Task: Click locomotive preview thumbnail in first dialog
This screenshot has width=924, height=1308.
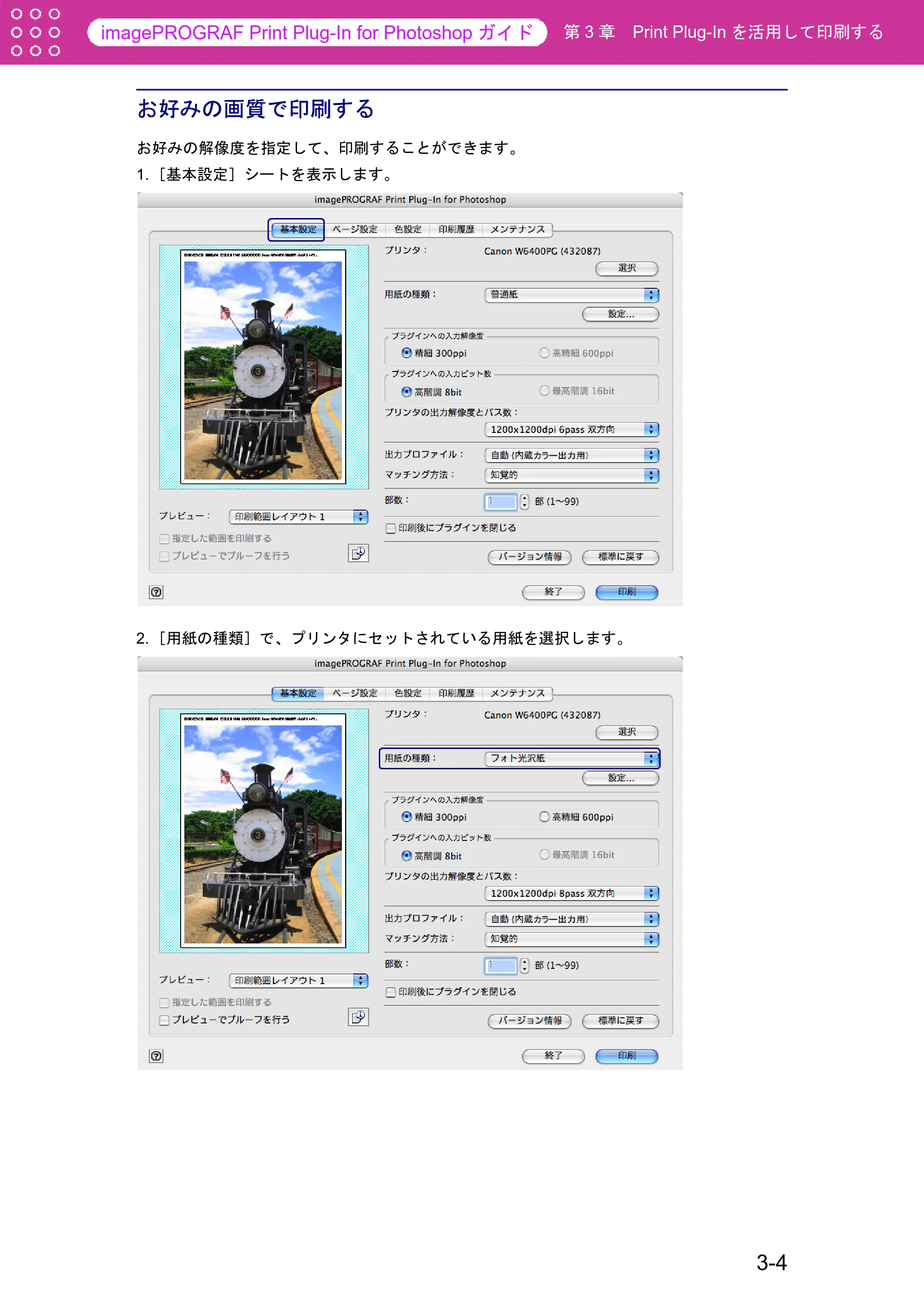Action: [x=263, y=367]
